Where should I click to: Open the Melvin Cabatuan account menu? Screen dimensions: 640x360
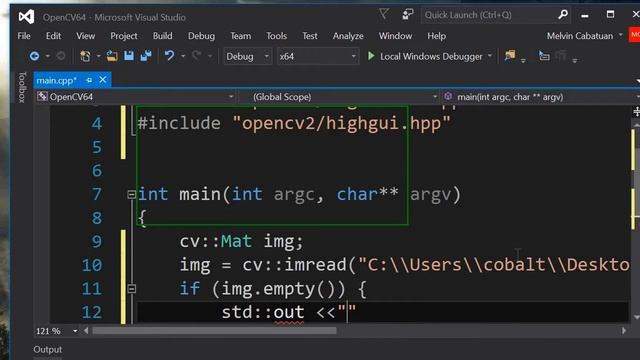tap(584, 36)
